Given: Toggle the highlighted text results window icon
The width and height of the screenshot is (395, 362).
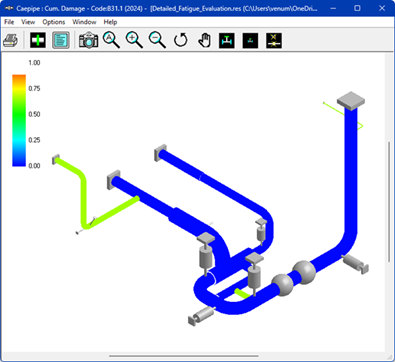Looking at the screenshot, I should (61, 40).
